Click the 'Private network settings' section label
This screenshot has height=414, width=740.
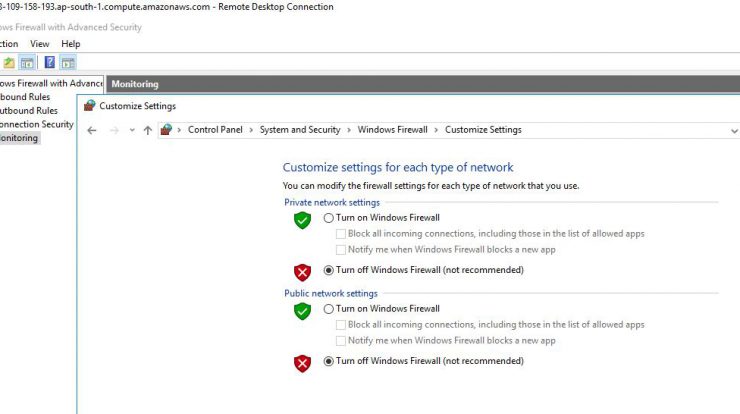tap(332, 203)
